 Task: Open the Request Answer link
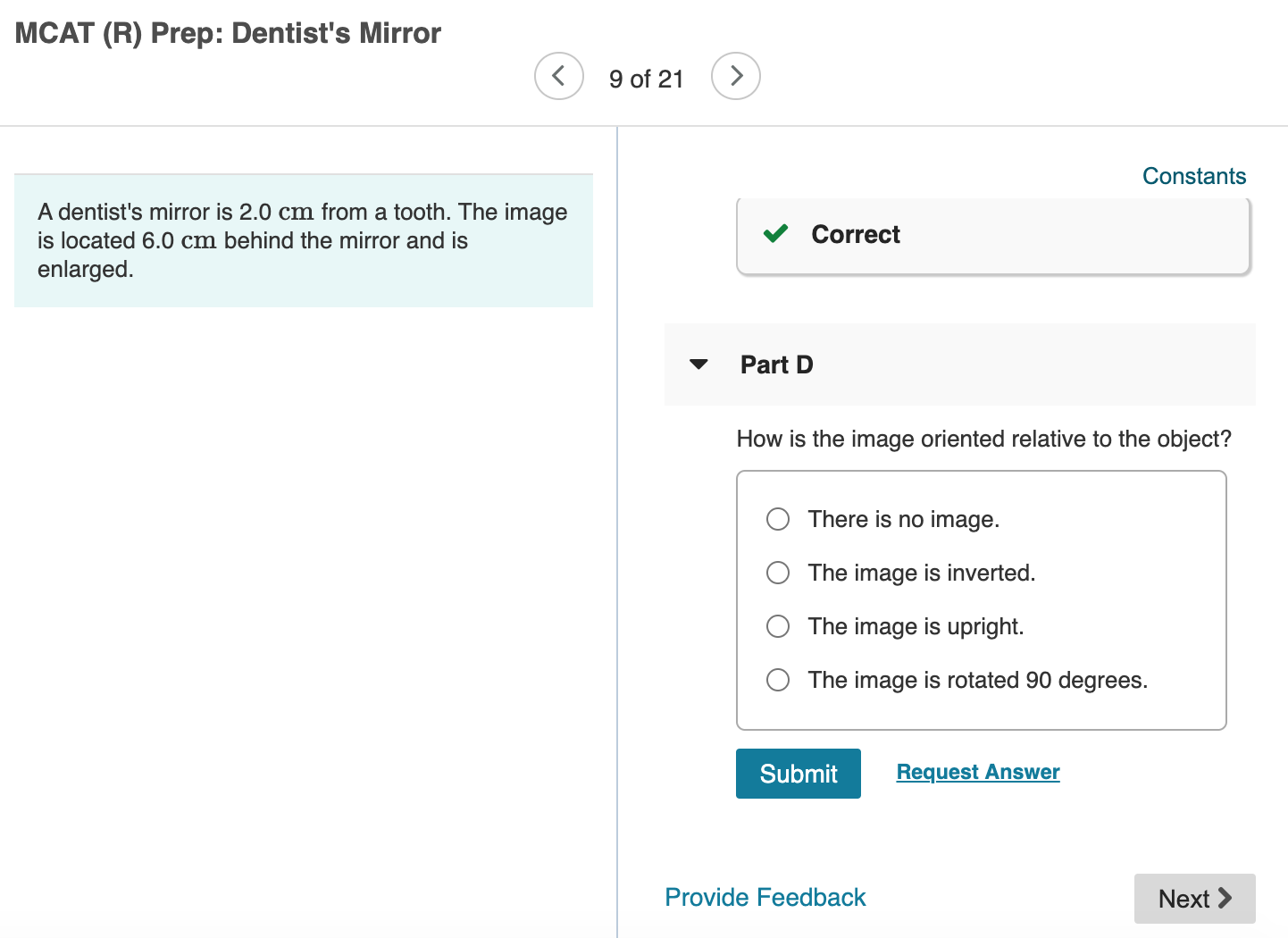977,772
